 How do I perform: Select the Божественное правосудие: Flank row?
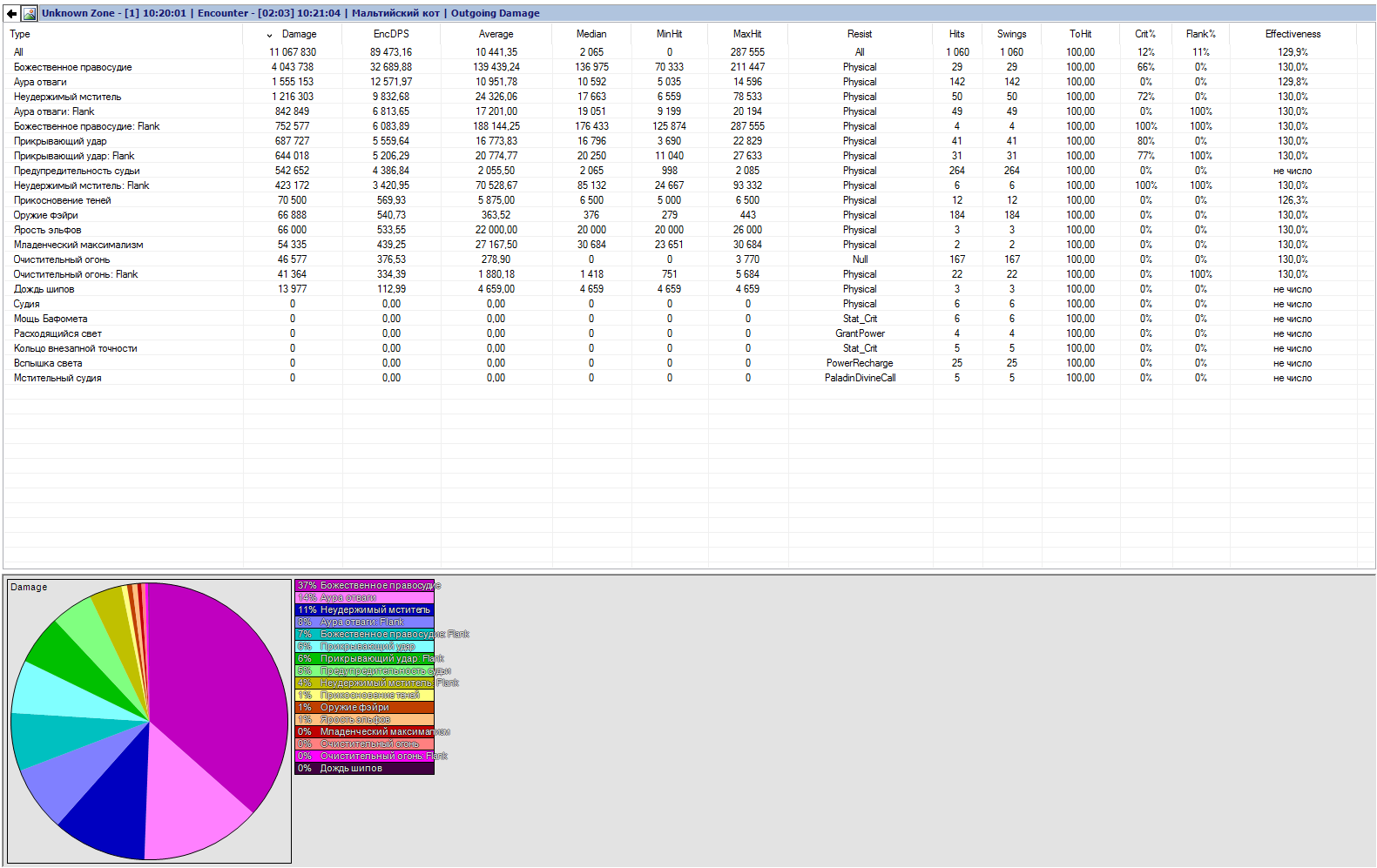pos(688,126)
